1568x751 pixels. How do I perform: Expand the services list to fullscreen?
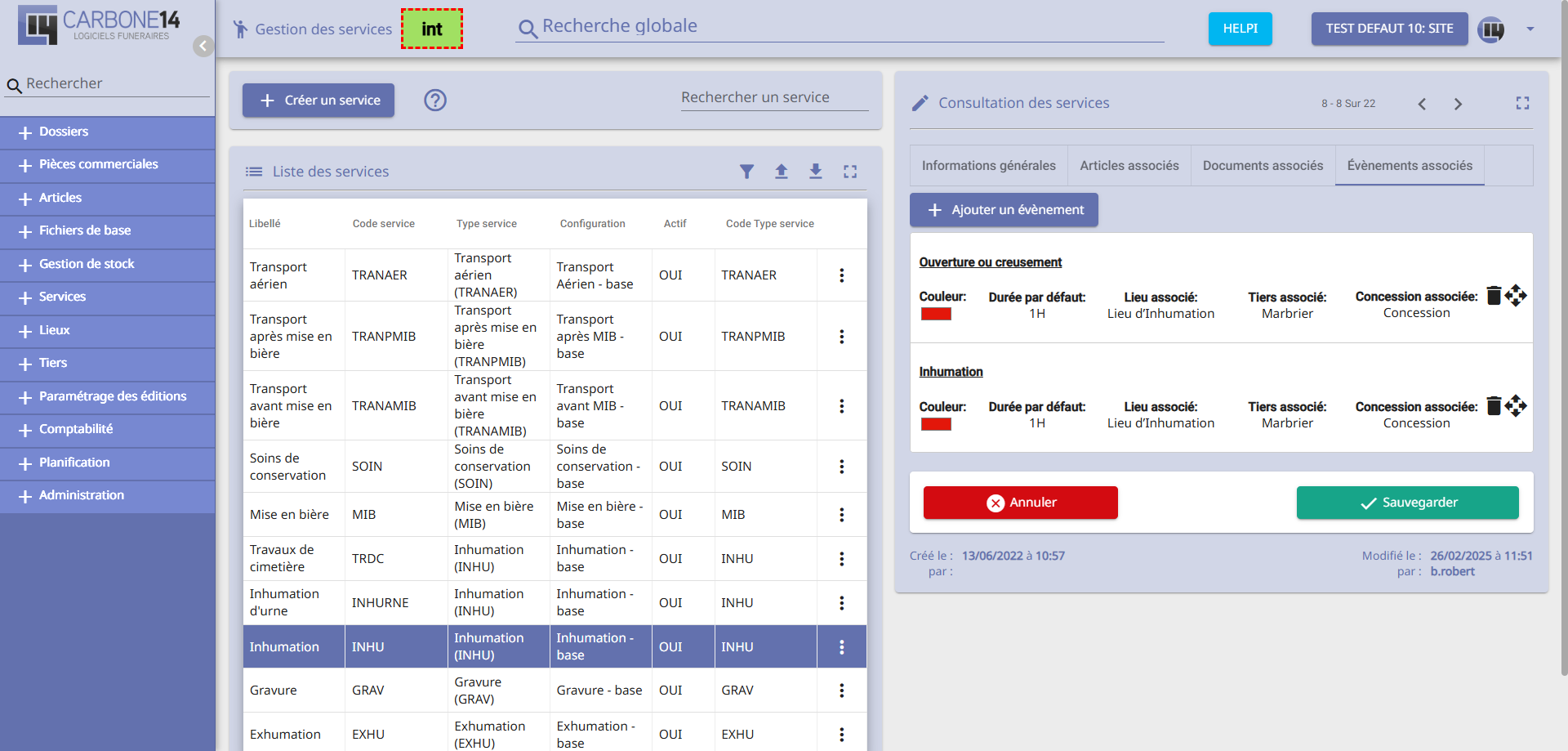[850, 172]
